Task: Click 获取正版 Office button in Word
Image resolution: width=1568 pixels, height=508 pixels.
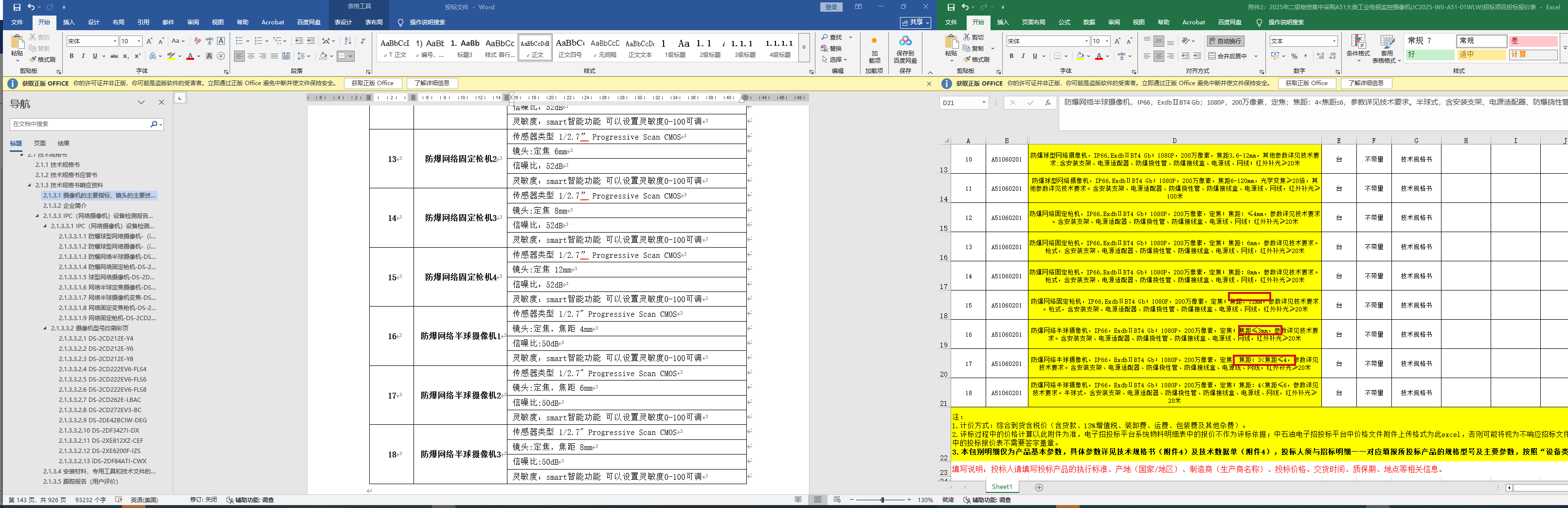Action: pos(373,83)
